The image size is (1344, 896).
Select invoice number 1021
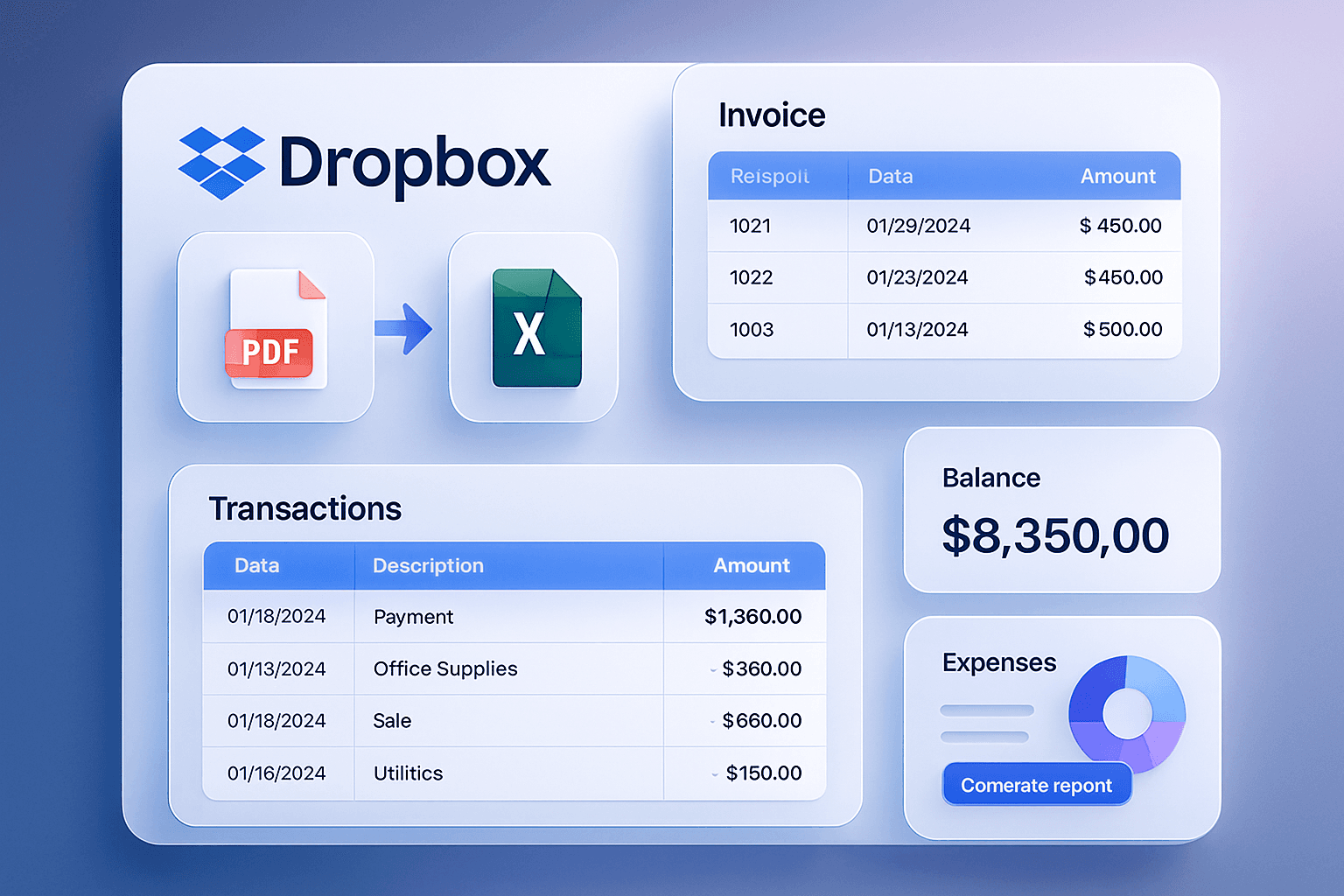tap(751, 226)
